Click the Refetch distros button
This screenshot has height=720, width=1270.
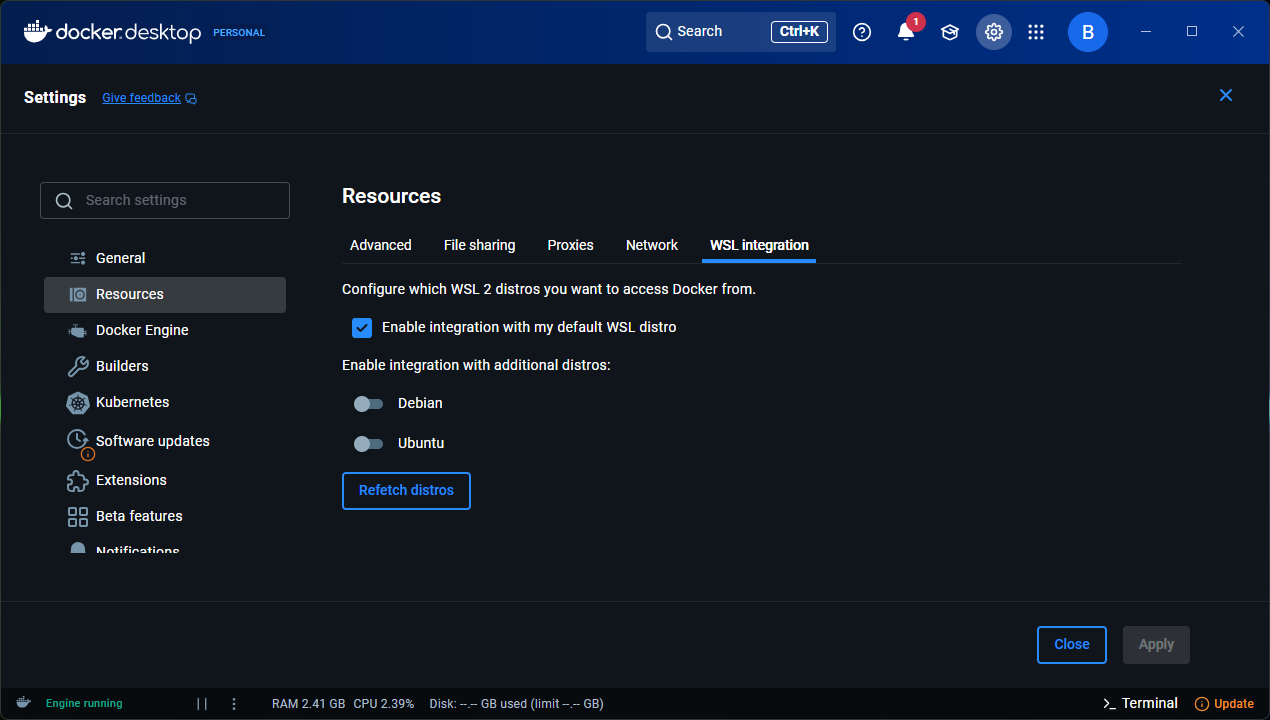pos(406,491)
